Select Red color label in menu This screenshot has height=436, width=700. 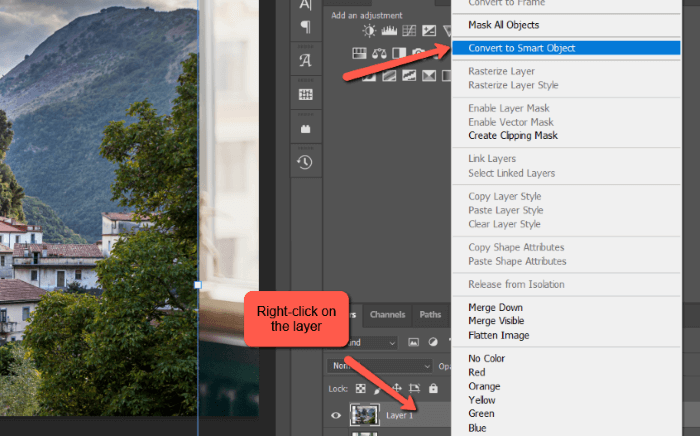479,372
